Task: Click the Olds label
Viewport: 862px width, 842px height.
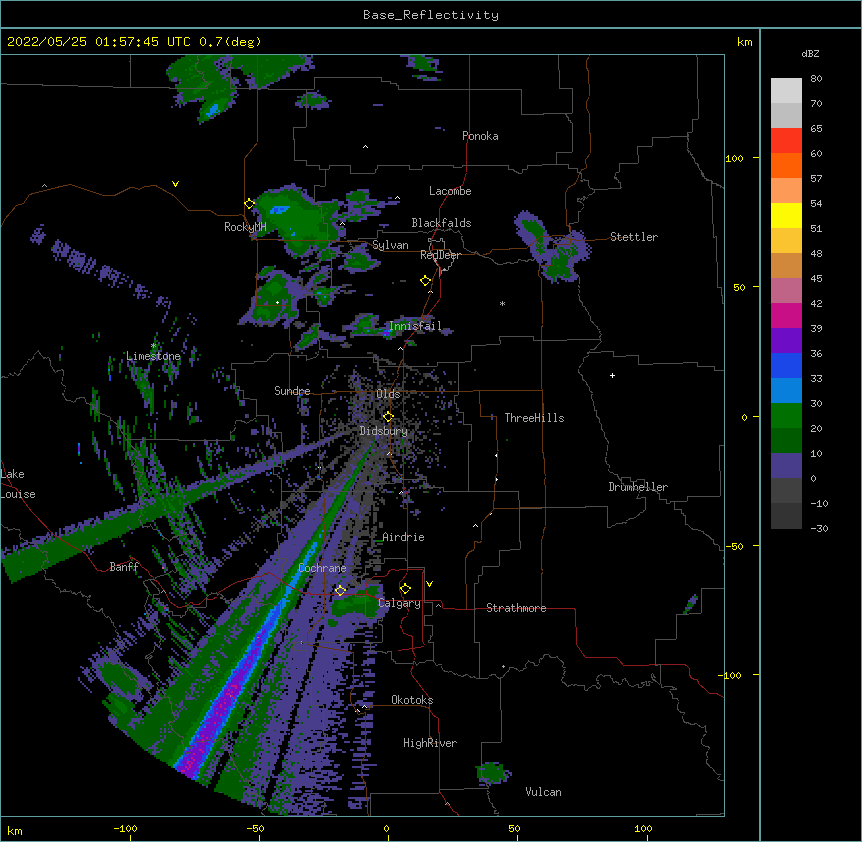Action: pos(388,394)
